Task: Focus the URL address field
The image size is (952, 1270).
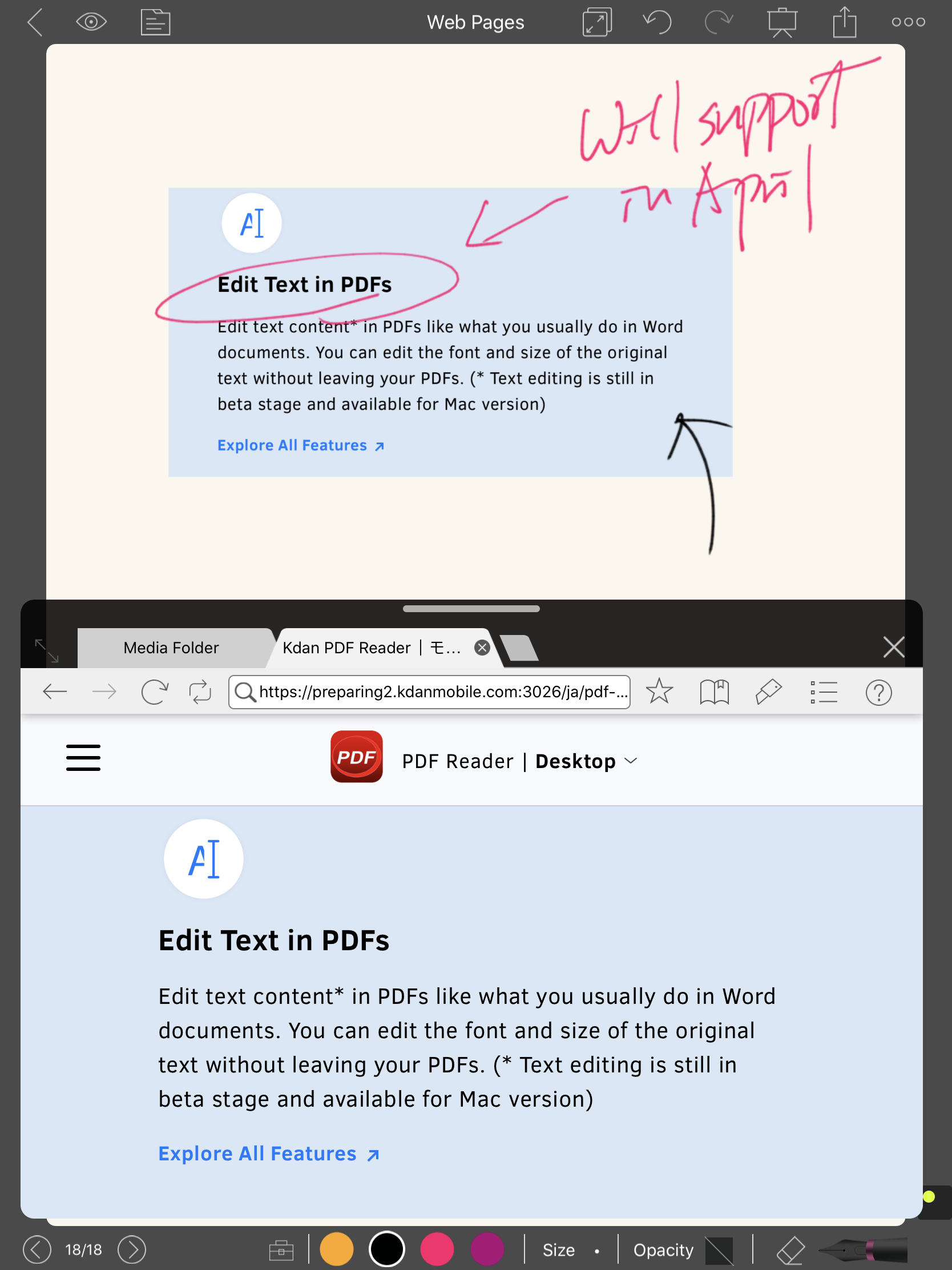Action: [x=429, y=692]
